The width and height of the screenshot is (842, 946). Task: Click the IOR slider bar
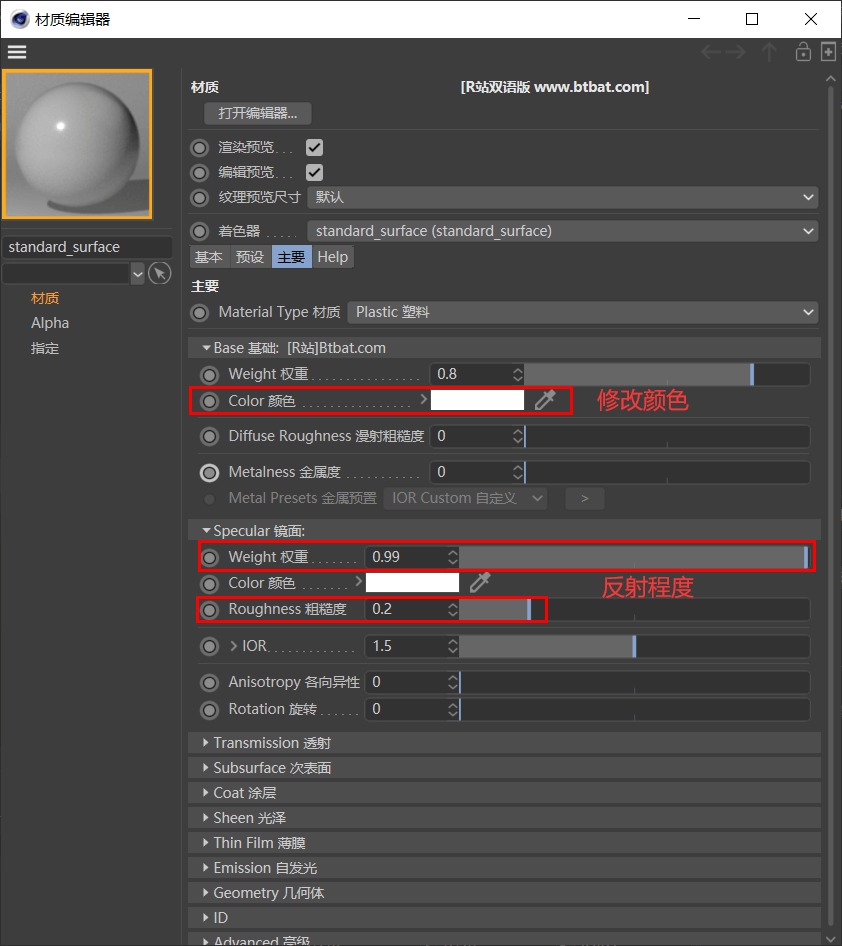(x=635, y=647)
